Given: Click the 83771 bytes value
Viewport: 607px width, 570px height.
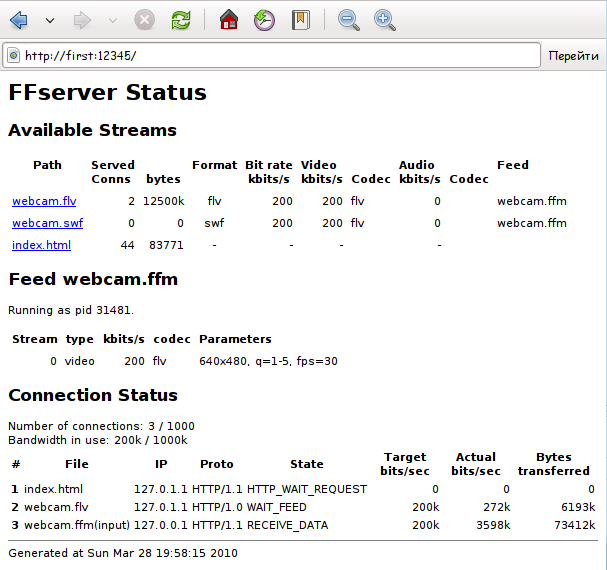Looking at the screenshot, I should click(x=166, y=245).
